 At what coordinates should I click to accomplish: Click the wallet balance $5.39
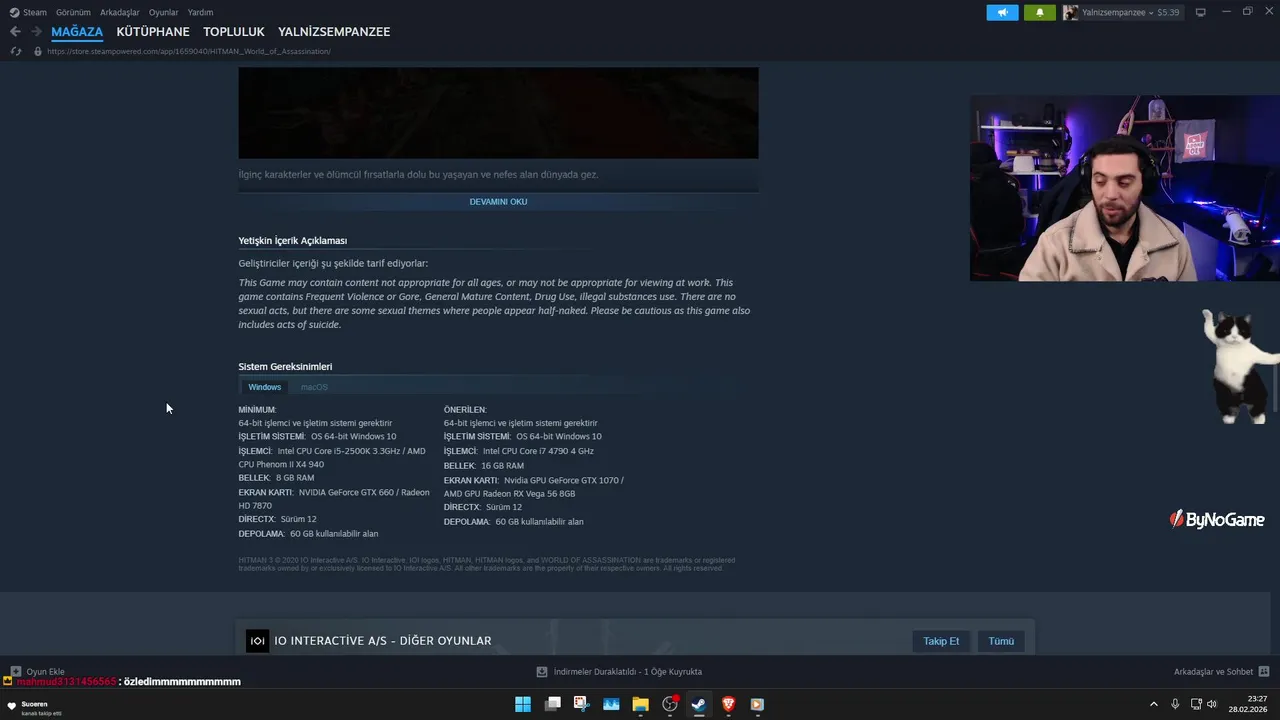[1168, 12]
